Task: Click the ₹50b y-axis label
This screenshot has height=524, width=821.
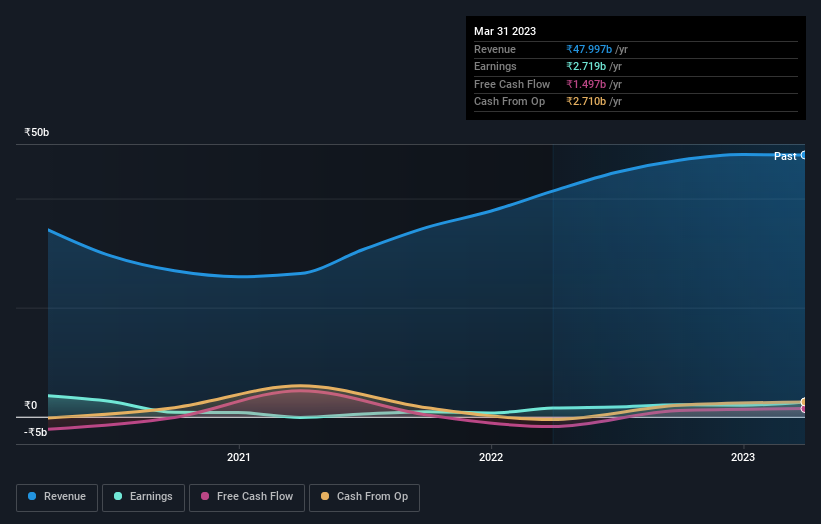Action: (37, 132)
